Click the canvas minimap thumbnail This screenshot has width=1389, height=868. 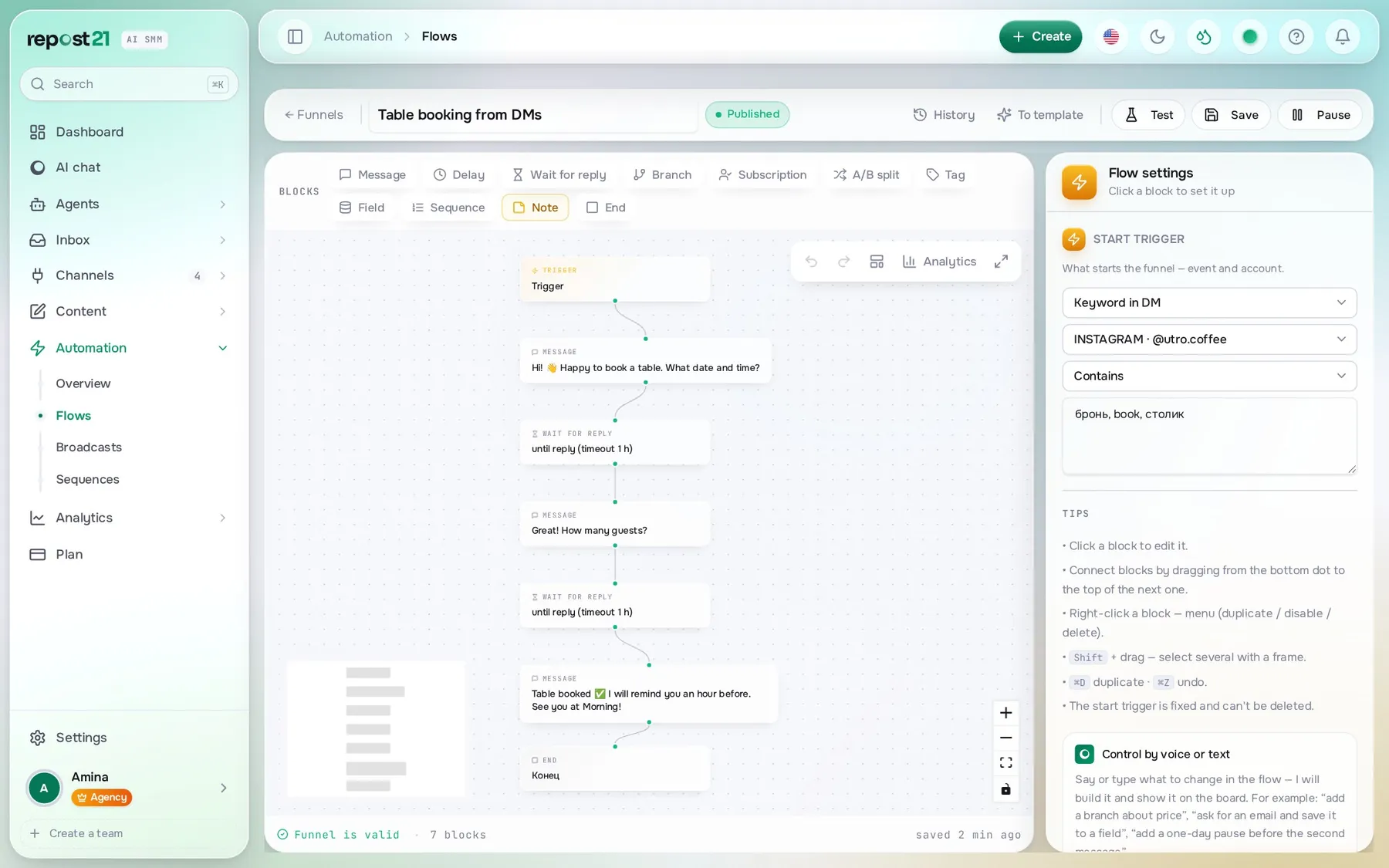pos(376,728)
